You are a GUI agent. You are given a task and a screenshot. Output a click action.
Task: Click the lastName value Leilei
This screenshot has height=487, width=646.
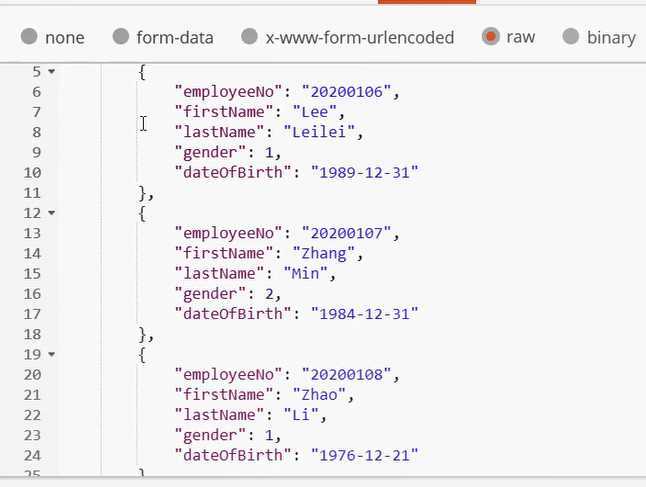(319, 132)
